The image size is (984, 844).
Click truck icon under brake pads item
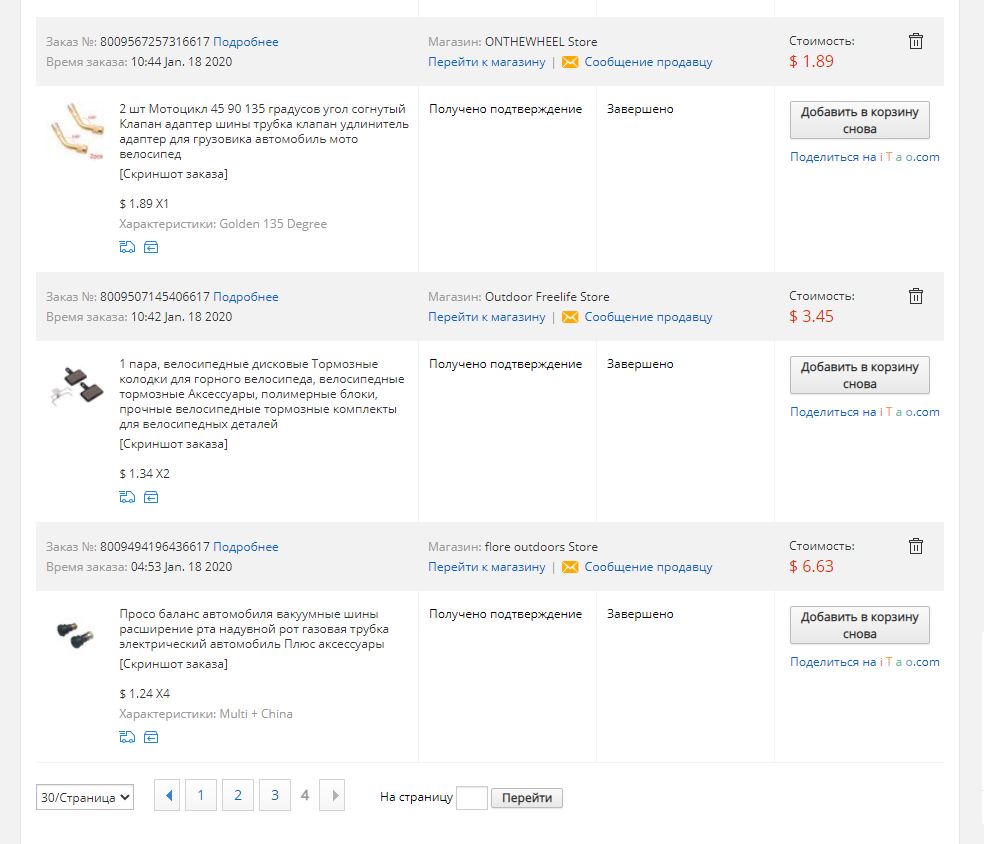[x=127, y=497]
